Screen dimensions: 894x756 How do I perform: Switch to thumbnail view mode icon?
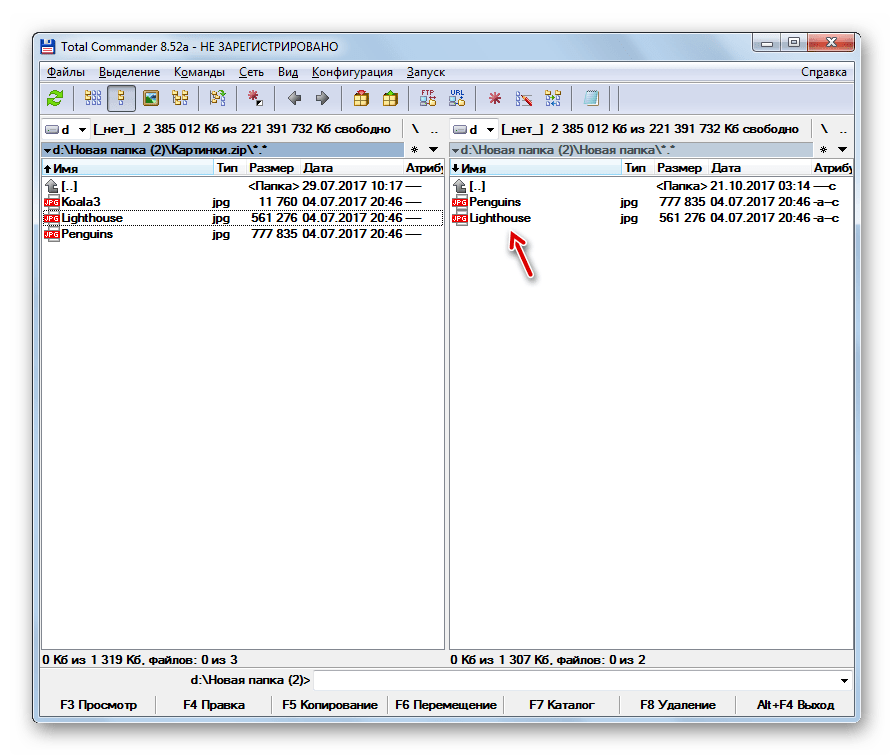coord(151,98)
